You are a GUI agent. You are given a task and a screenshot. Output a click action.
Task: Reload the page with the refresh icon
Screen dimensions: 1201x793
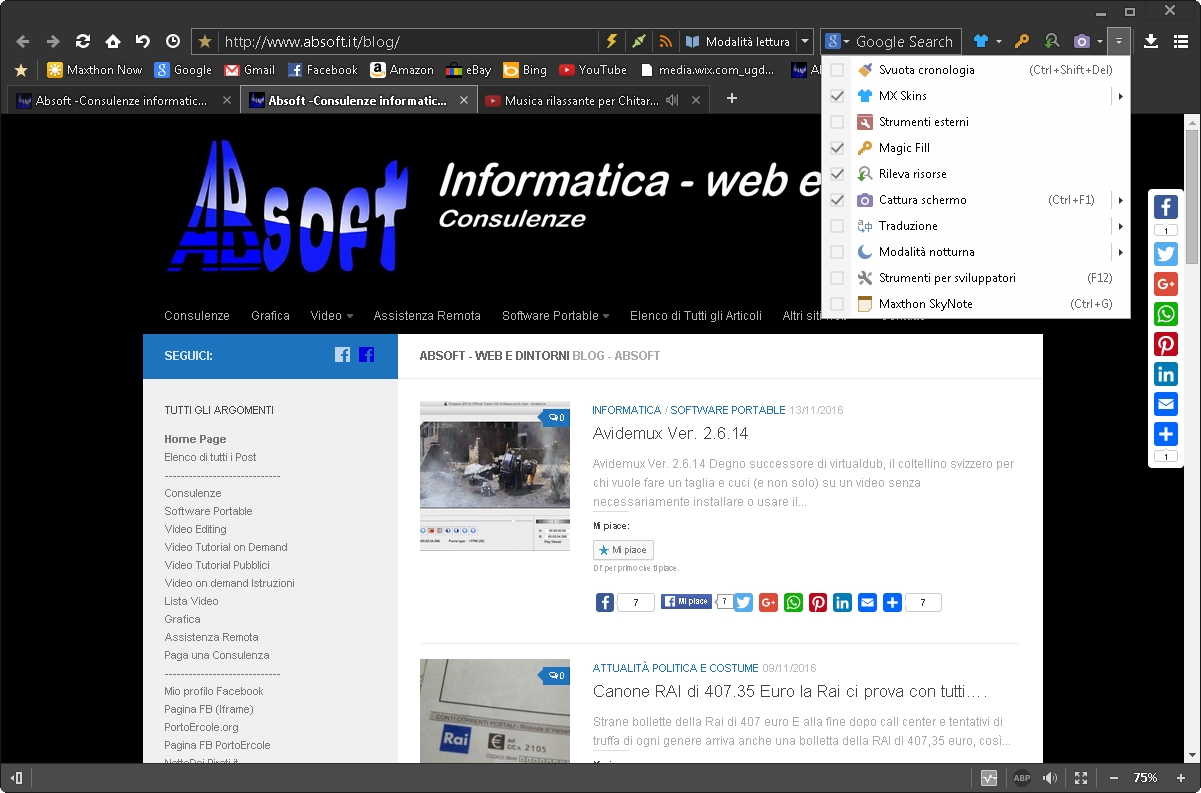pos(83,42)
